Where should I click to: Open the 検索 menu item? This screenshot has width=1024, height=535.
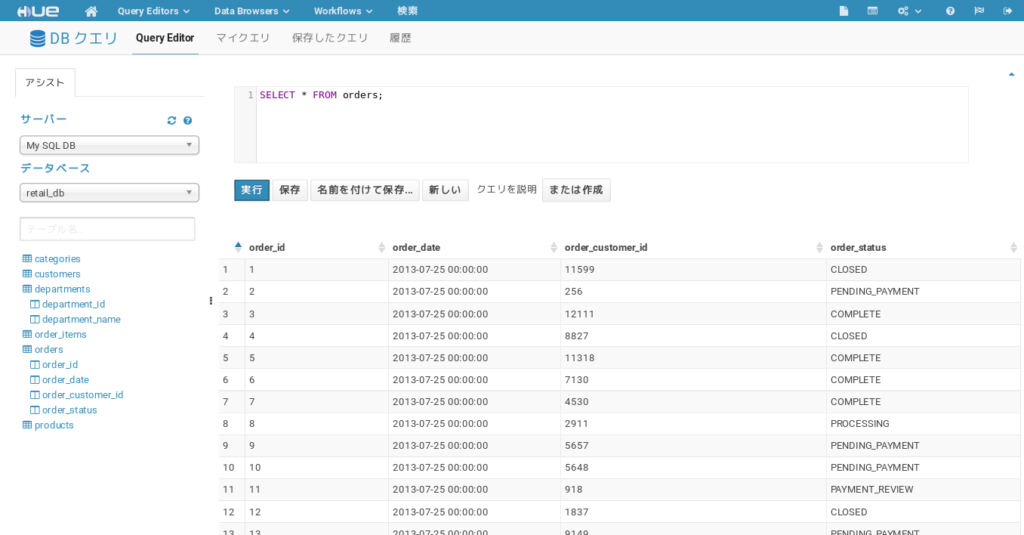click(408, 11)
